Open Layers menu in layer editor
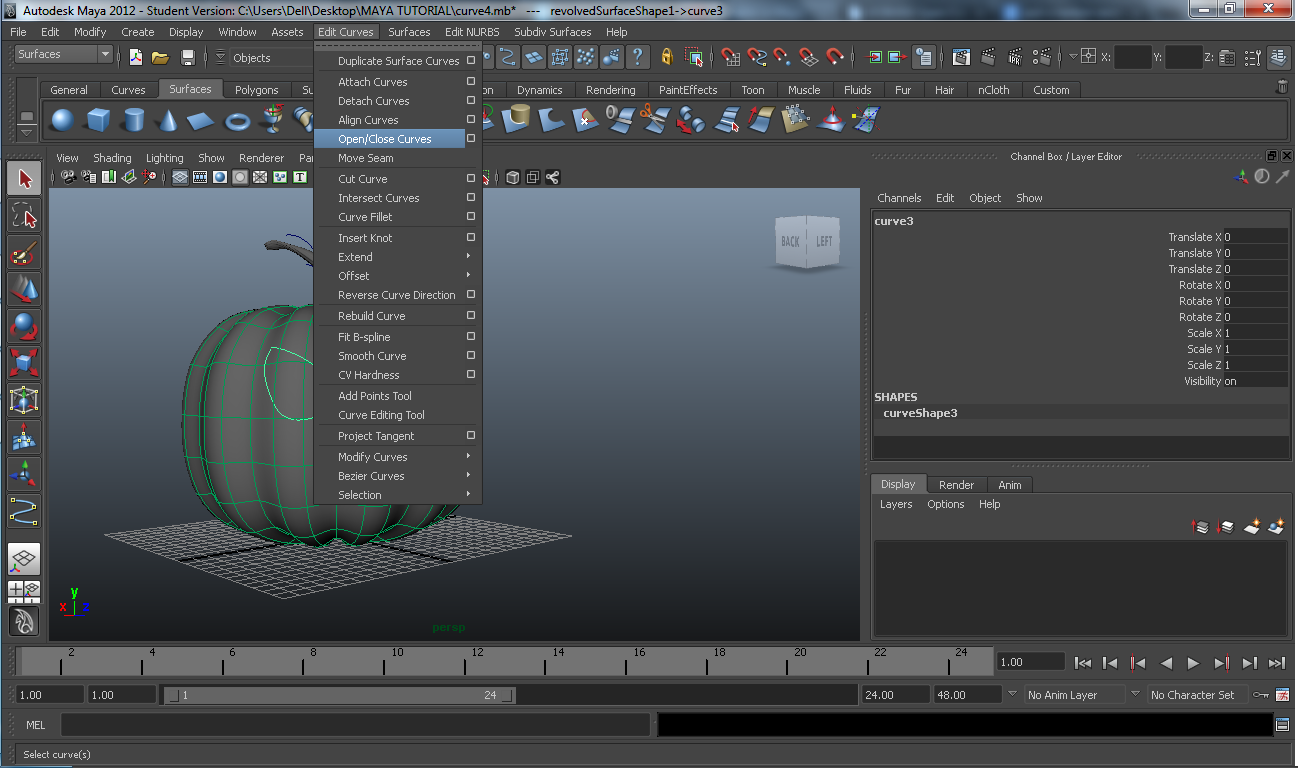 [x=896, y=504]
